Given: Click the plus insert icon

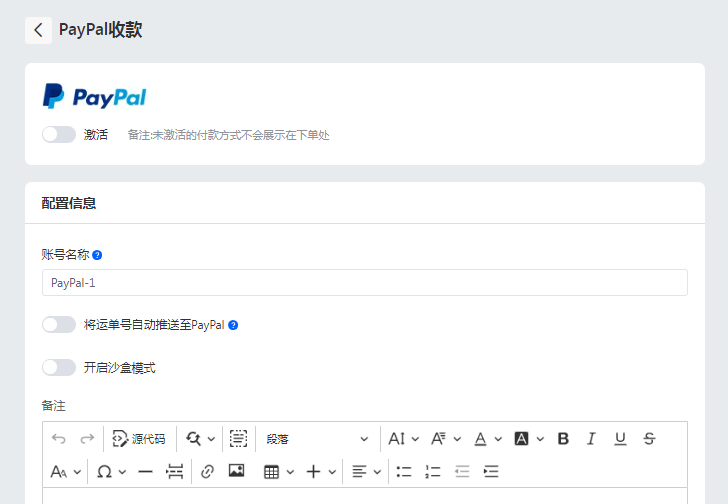Looking at the screenshot, I should (x=313, y=472).
